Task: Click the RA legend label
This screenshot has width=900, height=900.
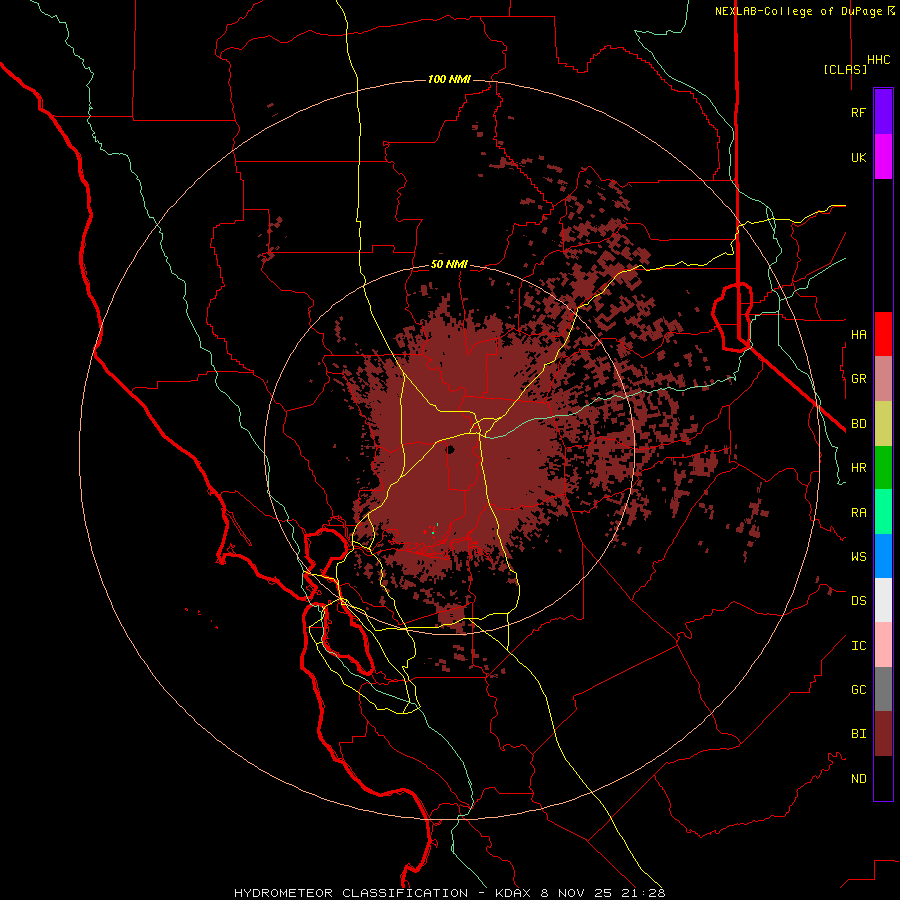Action: [858, 512]
